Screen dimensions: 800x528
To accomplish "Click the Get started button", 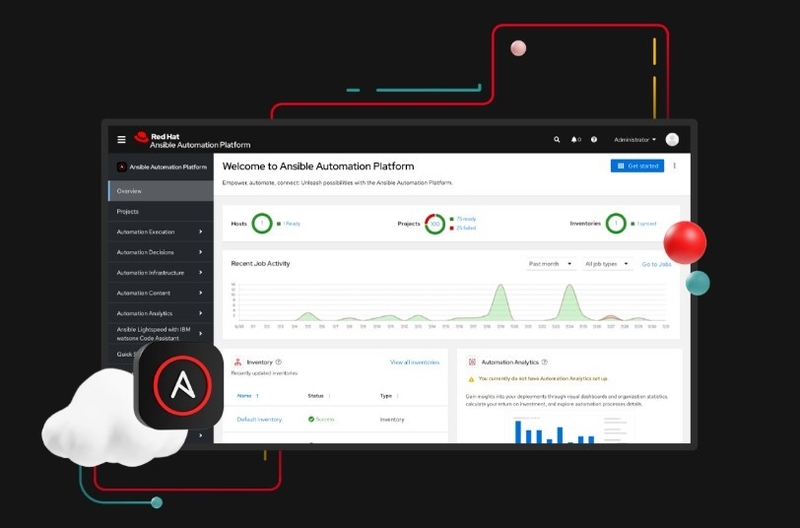I will click(x=637, y=166).
